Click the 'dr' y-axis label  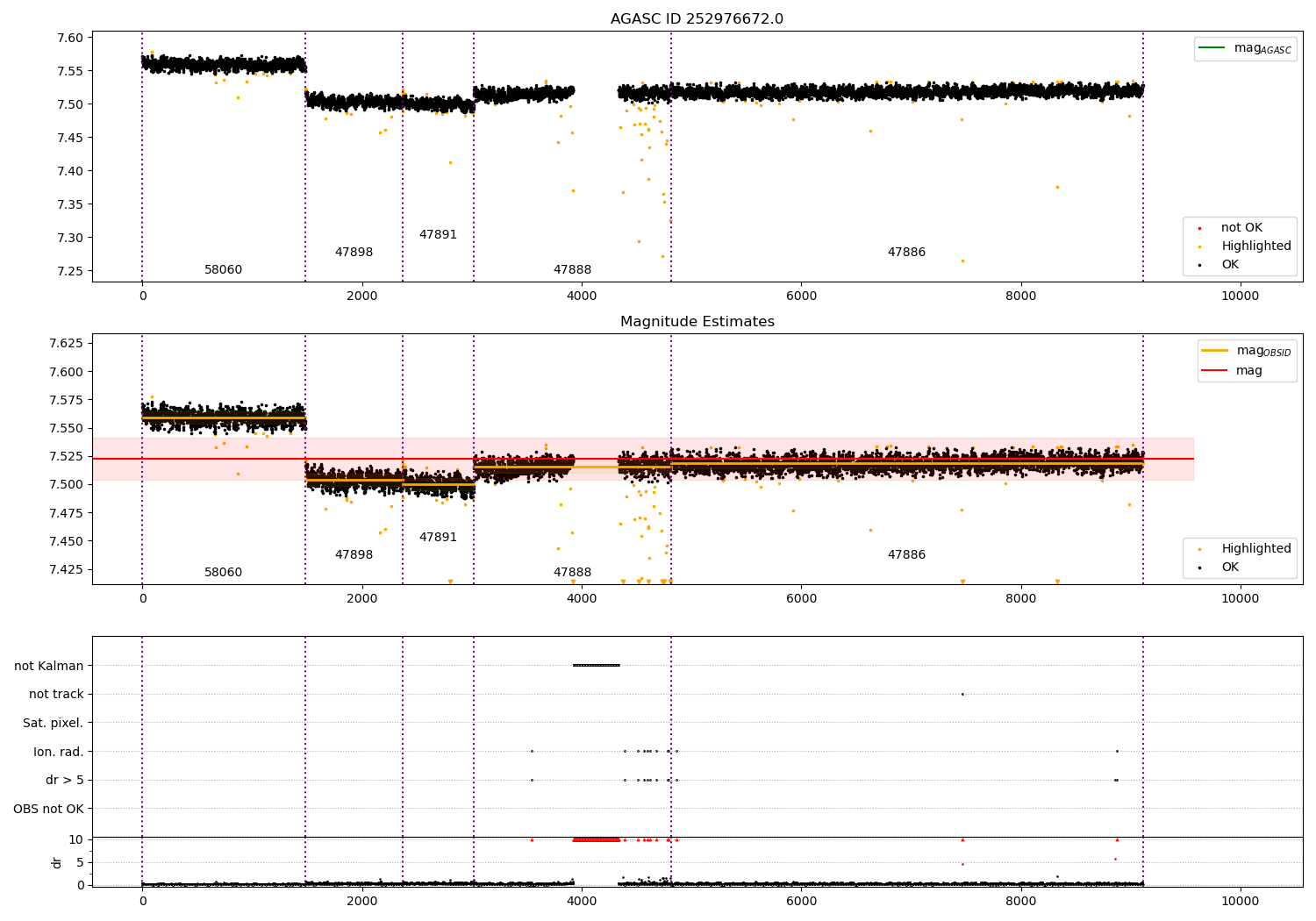[x=57, y=862]
